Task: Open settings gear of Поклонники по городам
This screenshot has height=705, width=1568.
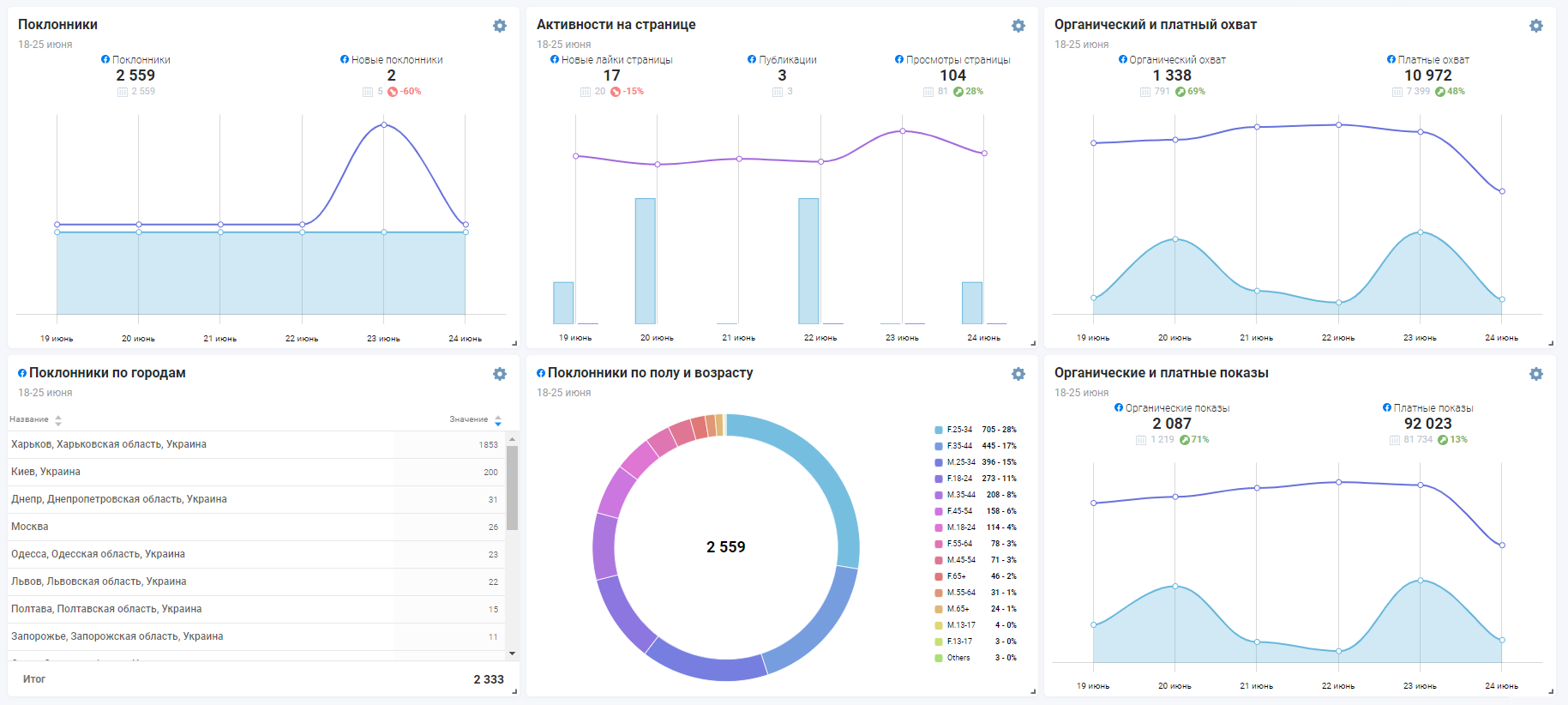Action: pyautogui.click(x=500, y=374)
